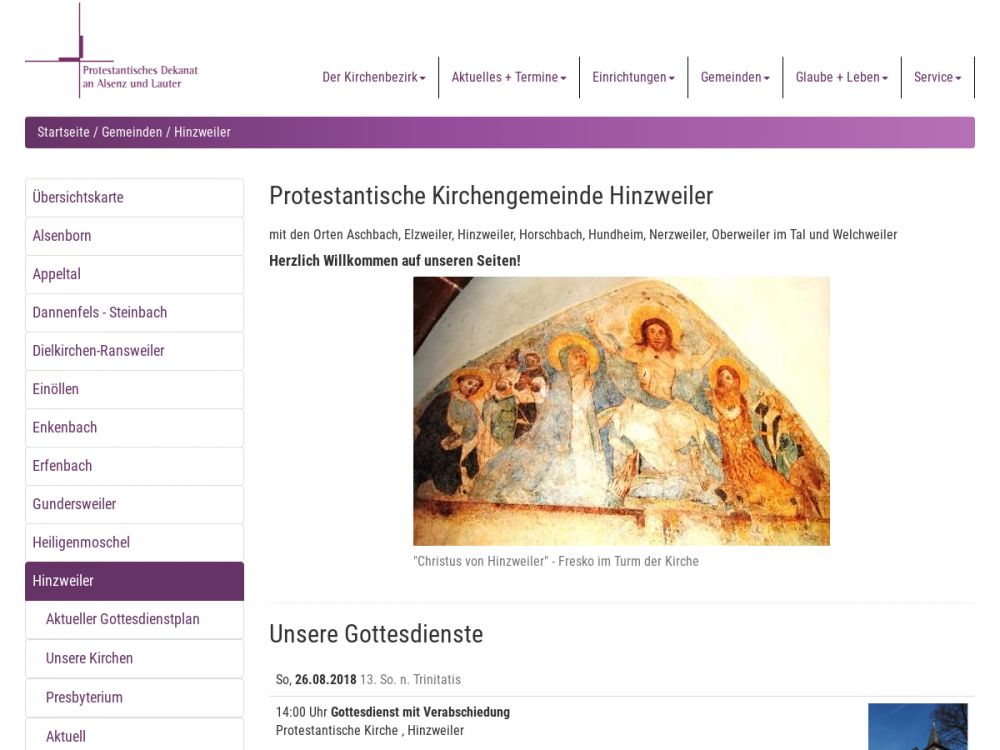Open the Presbyterium subpage

pyautogui.click(x=135, y=698)
